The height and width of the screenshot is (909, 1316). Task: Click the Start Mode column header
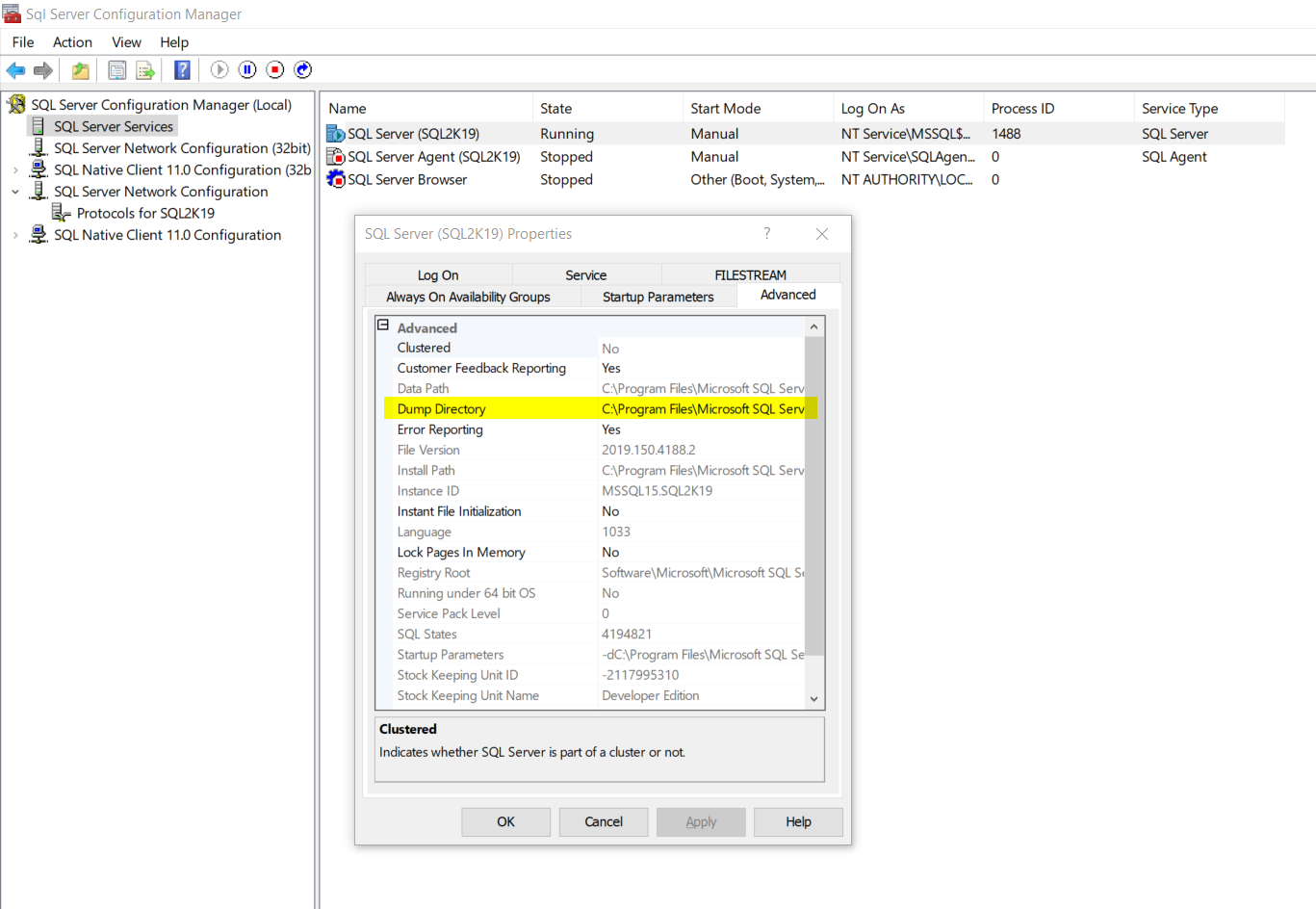[758, 108]
